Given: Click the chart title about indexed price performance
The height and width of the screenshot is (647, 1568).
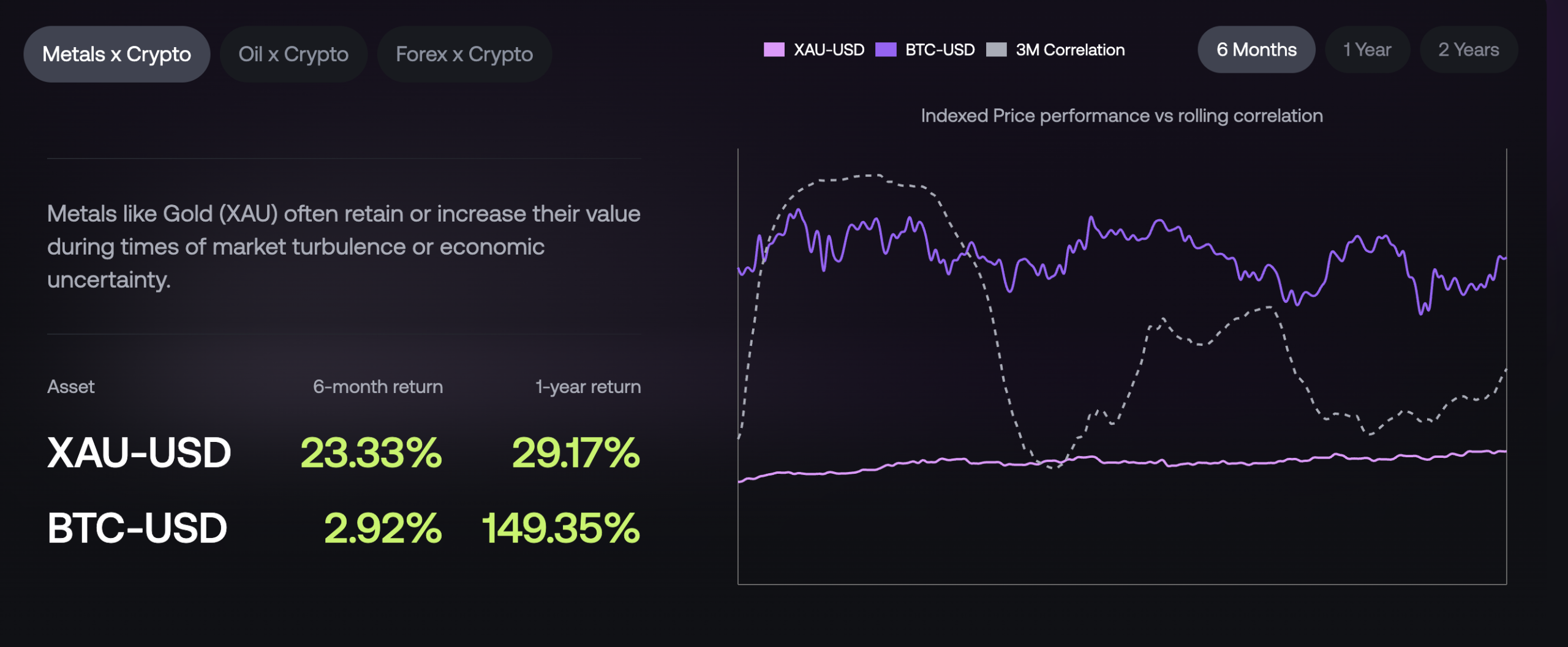Looking at the screenshot, I should tap(1121, 116).
